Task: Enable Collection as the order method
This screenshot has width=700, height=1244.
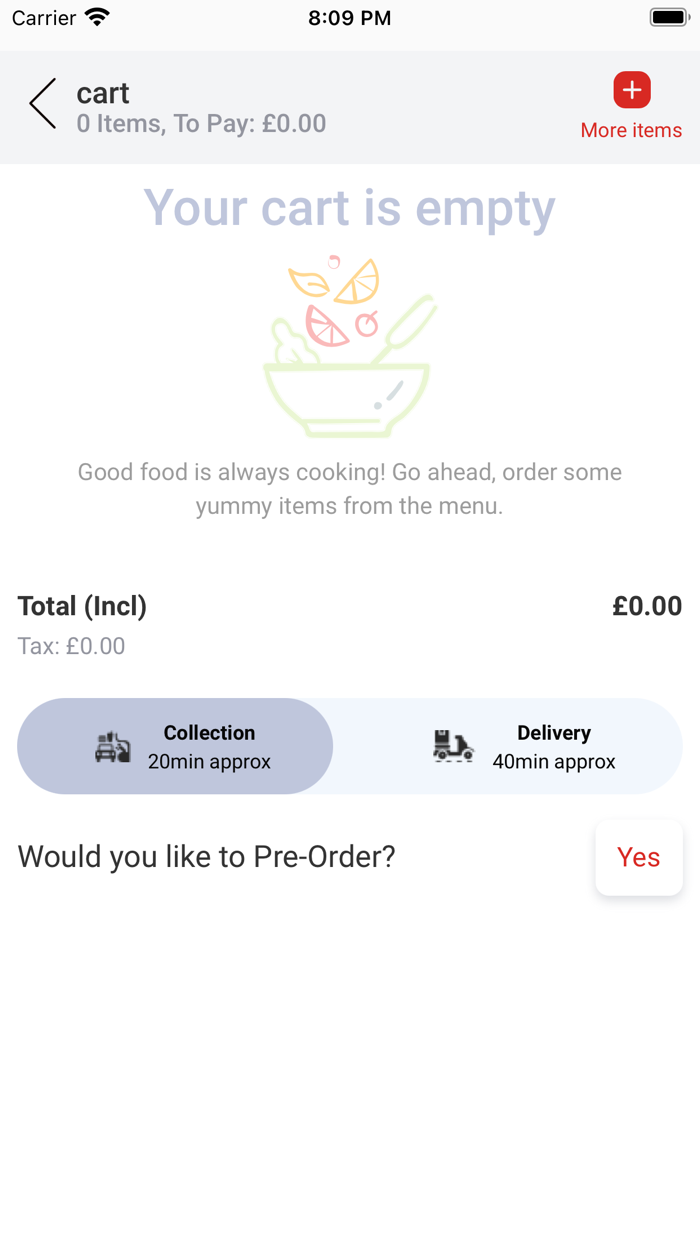Action: pyautogui.click(x=175, y=746)
